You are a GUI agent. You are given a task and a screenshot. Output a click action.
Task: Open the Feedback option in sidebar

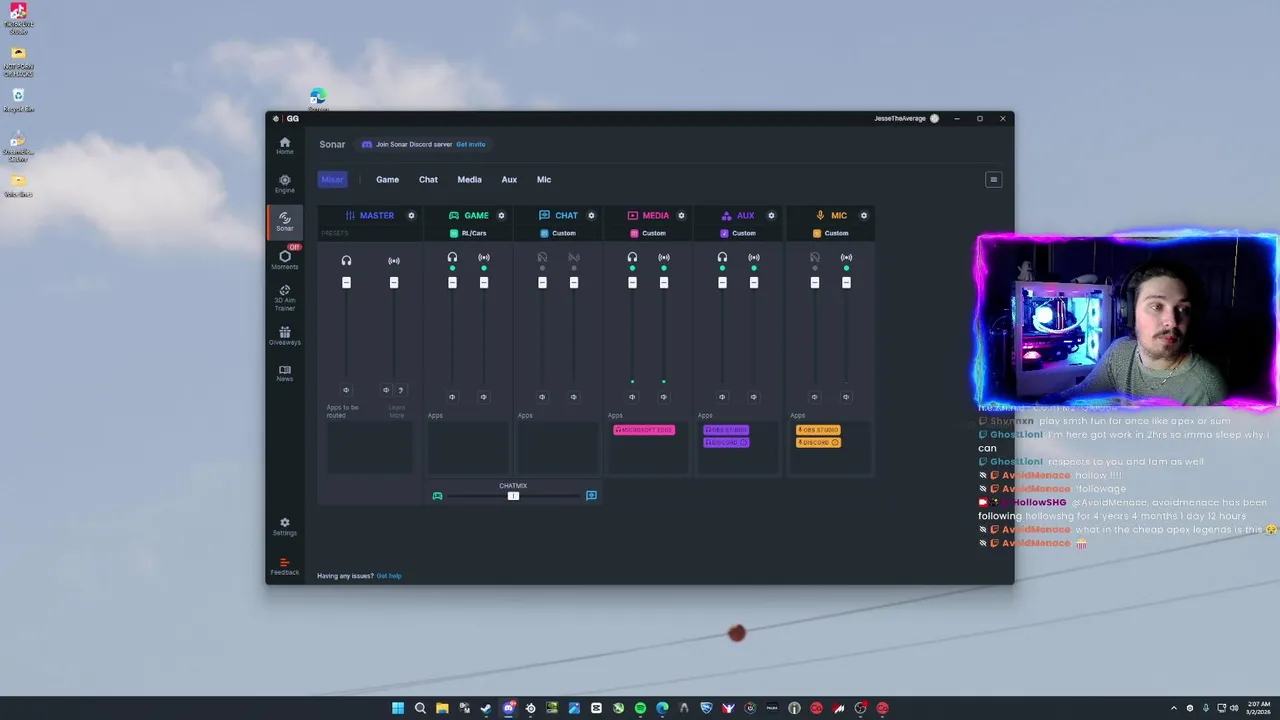[x=285, y=566]
